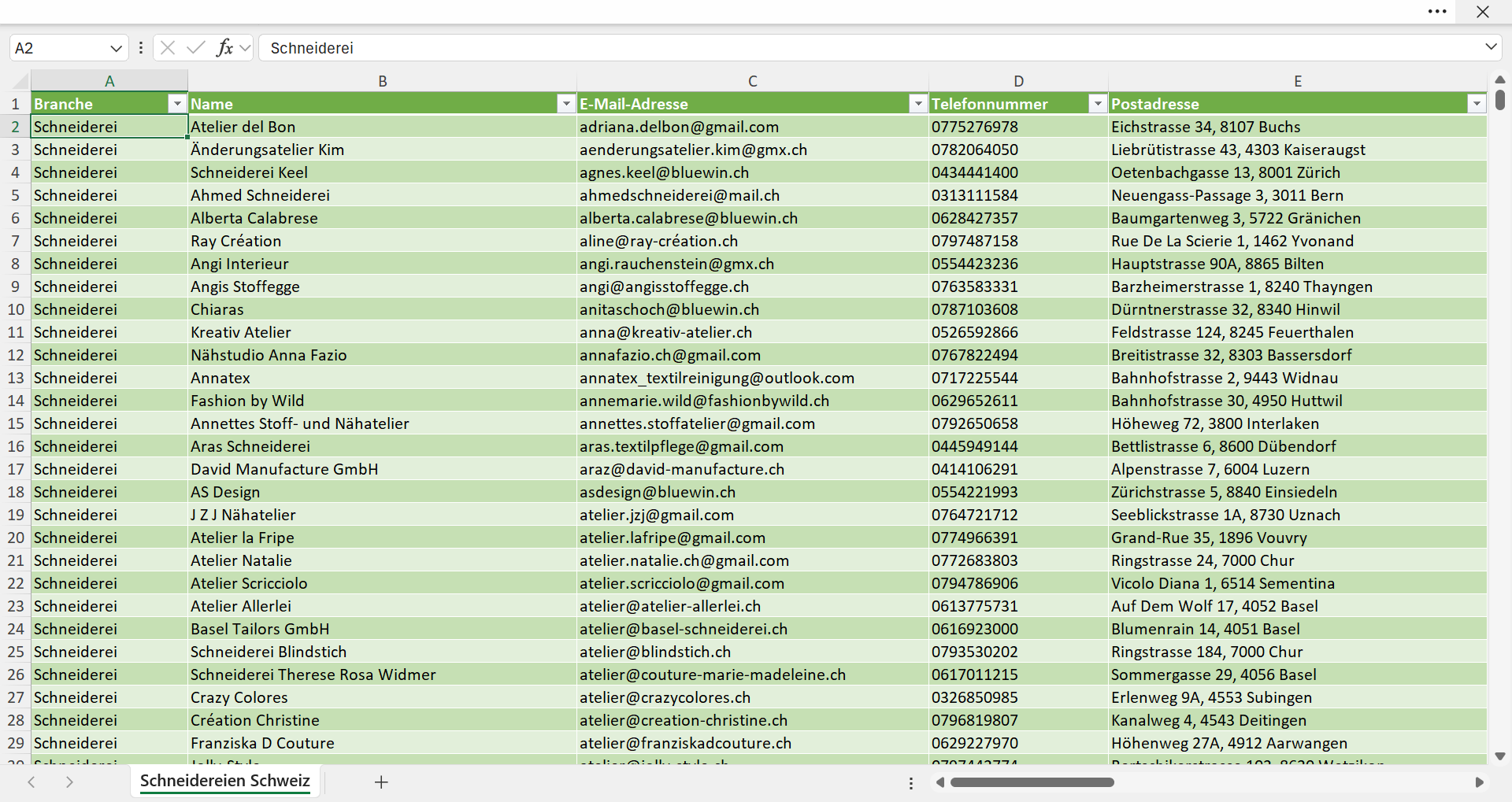The height and width of the screenshot is (802, 1512).
Task: Cancel formula entry with the X icon
Action: (168, 48)
